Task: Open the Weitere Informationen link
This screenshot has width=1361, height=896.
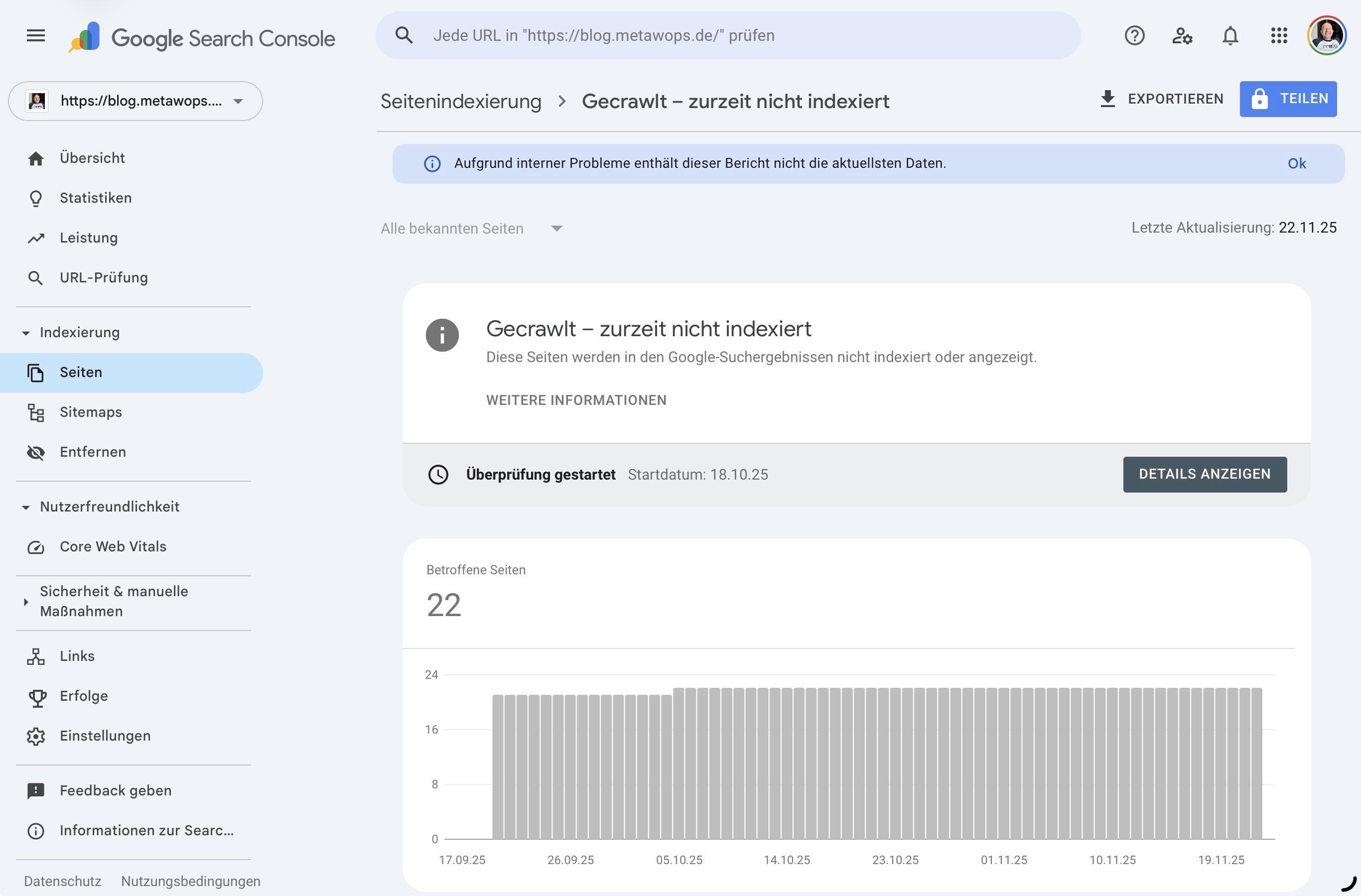Action: tap(576, 400)
